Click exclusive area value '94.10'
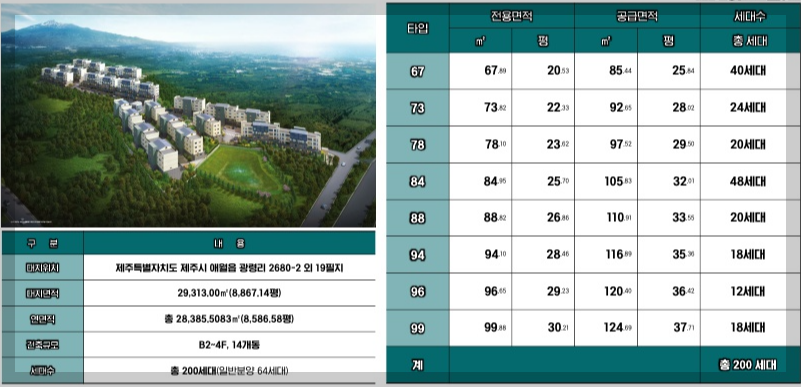Viewport: 801px width, 387px height. tap(495, 255)
